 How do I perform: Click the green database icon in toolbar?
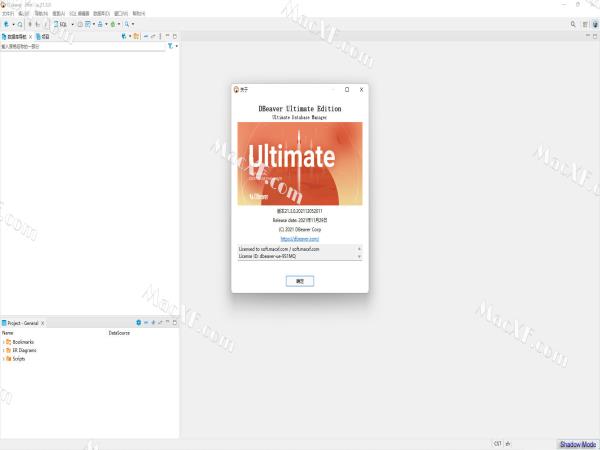pyautogui.click(x=113, y=24)
